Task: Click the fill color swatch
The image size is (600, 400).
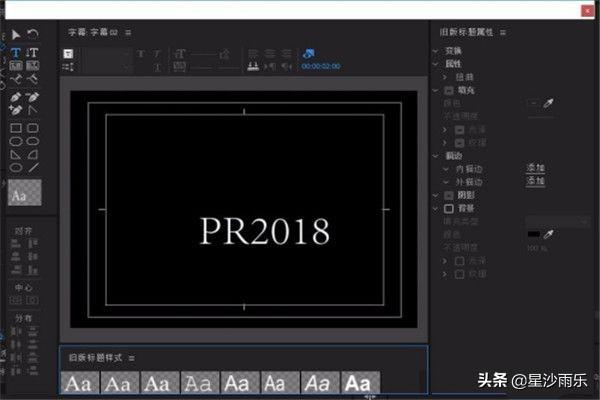Action: (x=534, y=104)
